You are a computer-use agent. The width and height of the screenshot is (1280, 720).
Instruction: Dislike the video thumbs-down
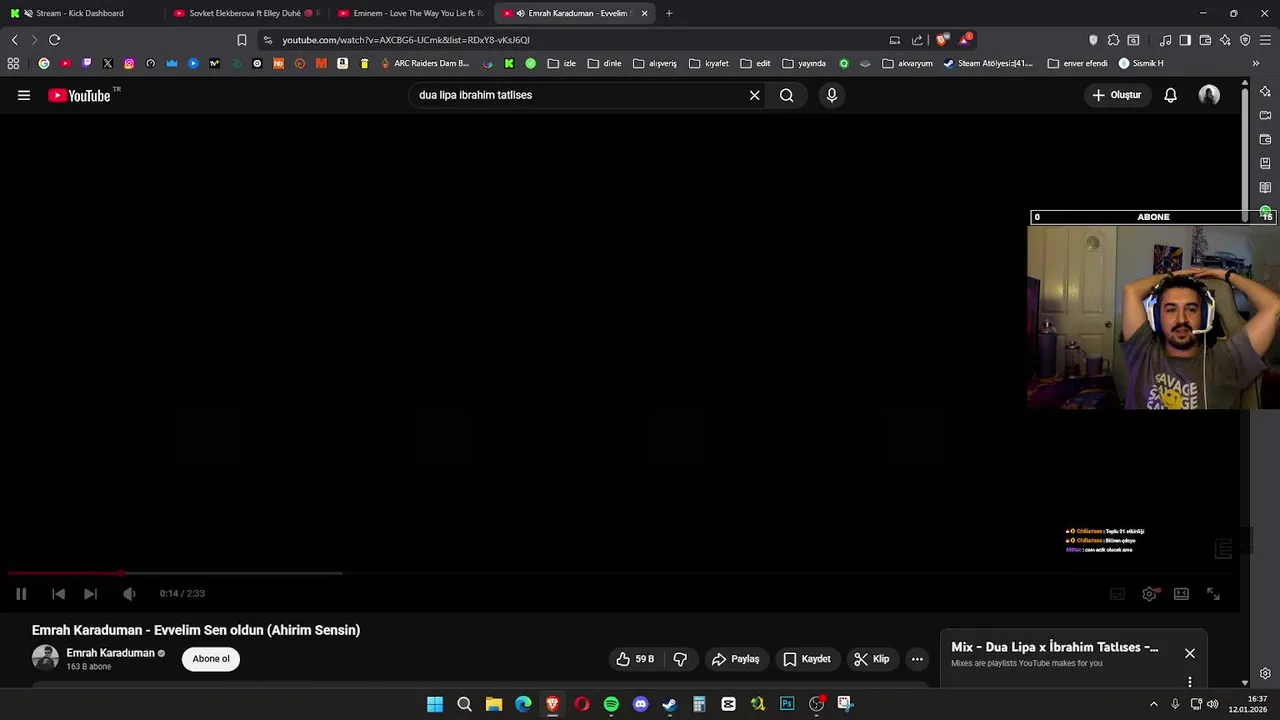pos(680,659)
